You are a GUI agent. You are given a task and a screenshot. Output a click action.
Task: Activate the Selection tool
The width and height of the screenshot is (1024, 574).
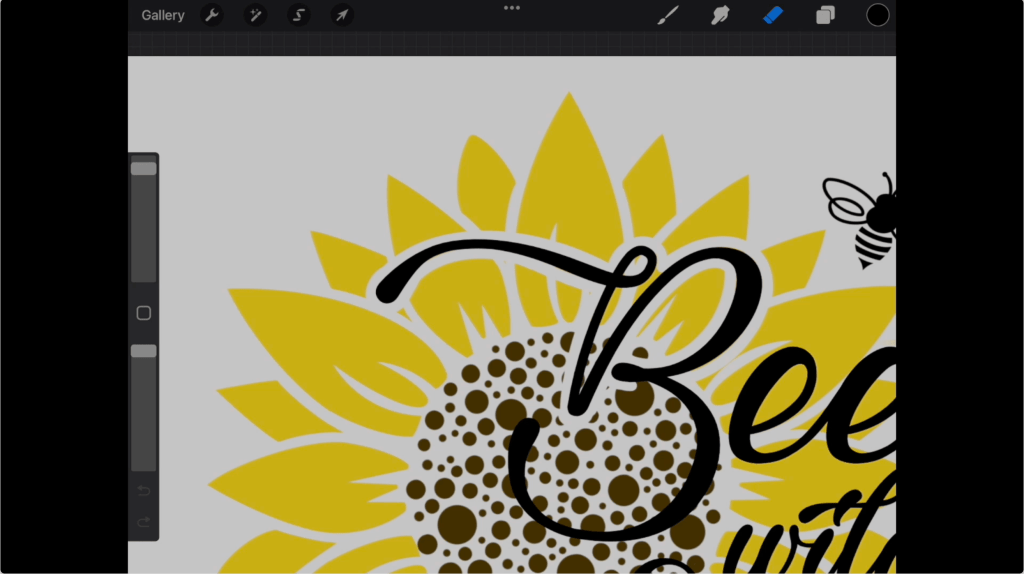[x=299, y=15]
